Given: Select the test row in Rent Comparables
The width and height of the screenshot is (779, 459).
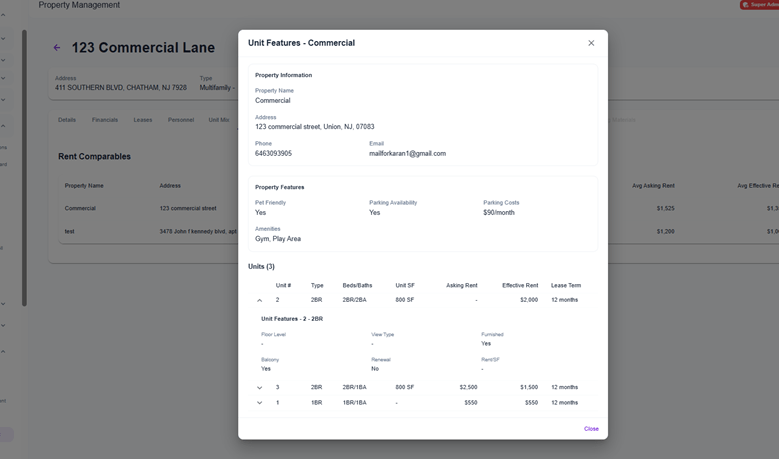Looking at the screenshot, I should tap(70, 231).
